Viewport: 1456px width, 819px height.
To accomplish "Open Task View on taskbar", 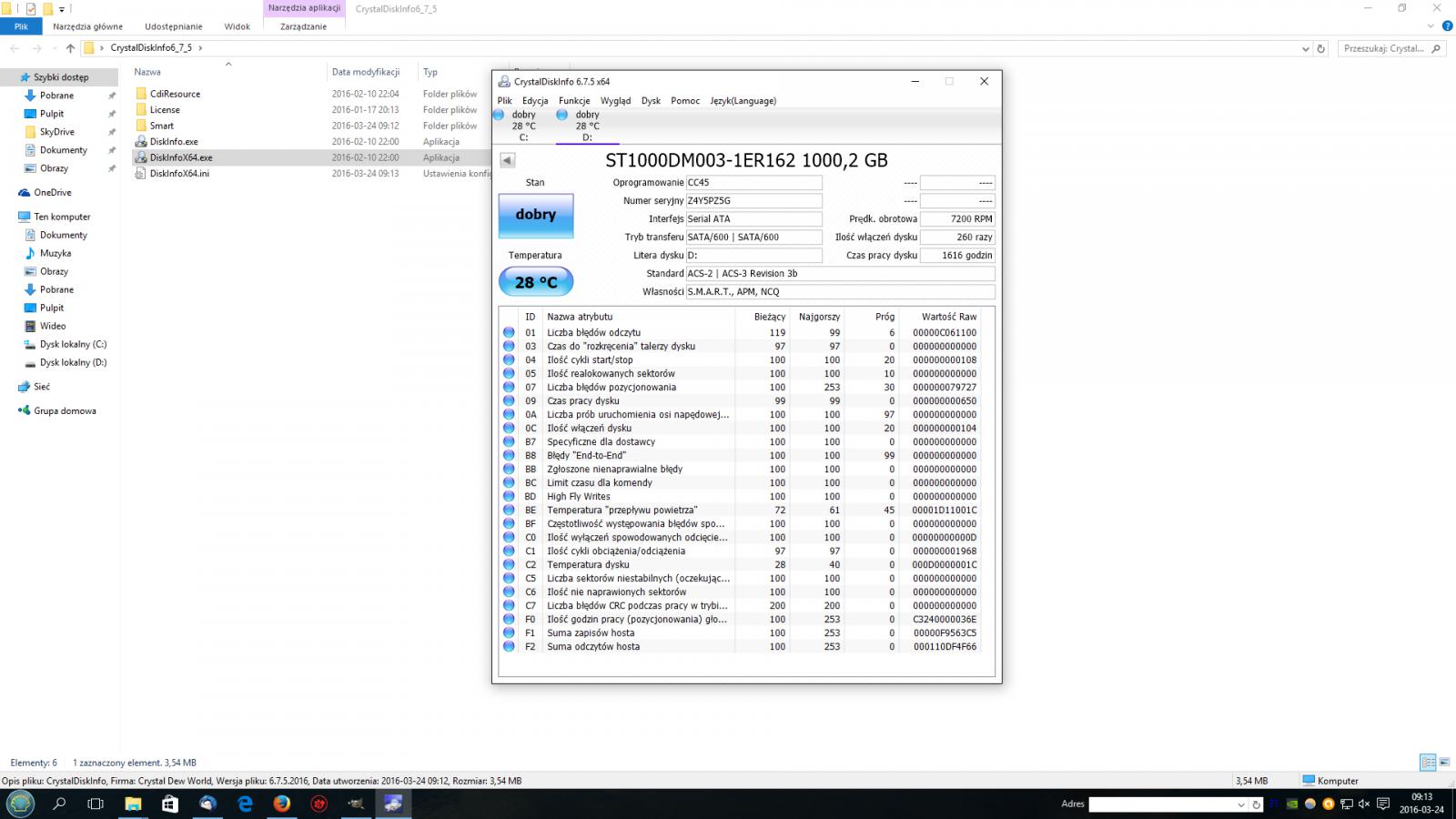I will (x=96, y=804).
